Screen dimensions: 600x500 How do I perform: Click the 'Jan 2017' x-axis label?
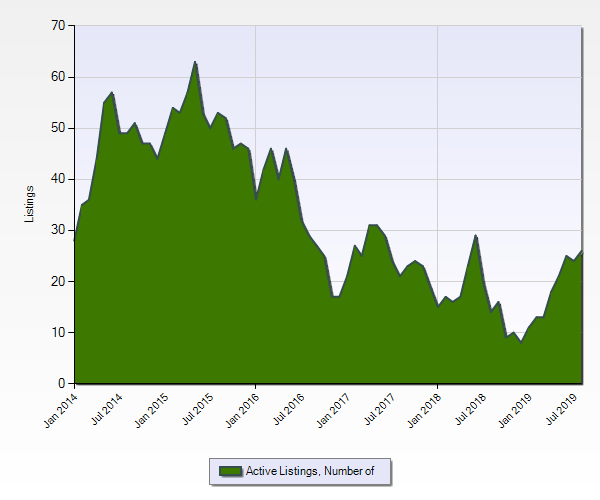[333, 410]
